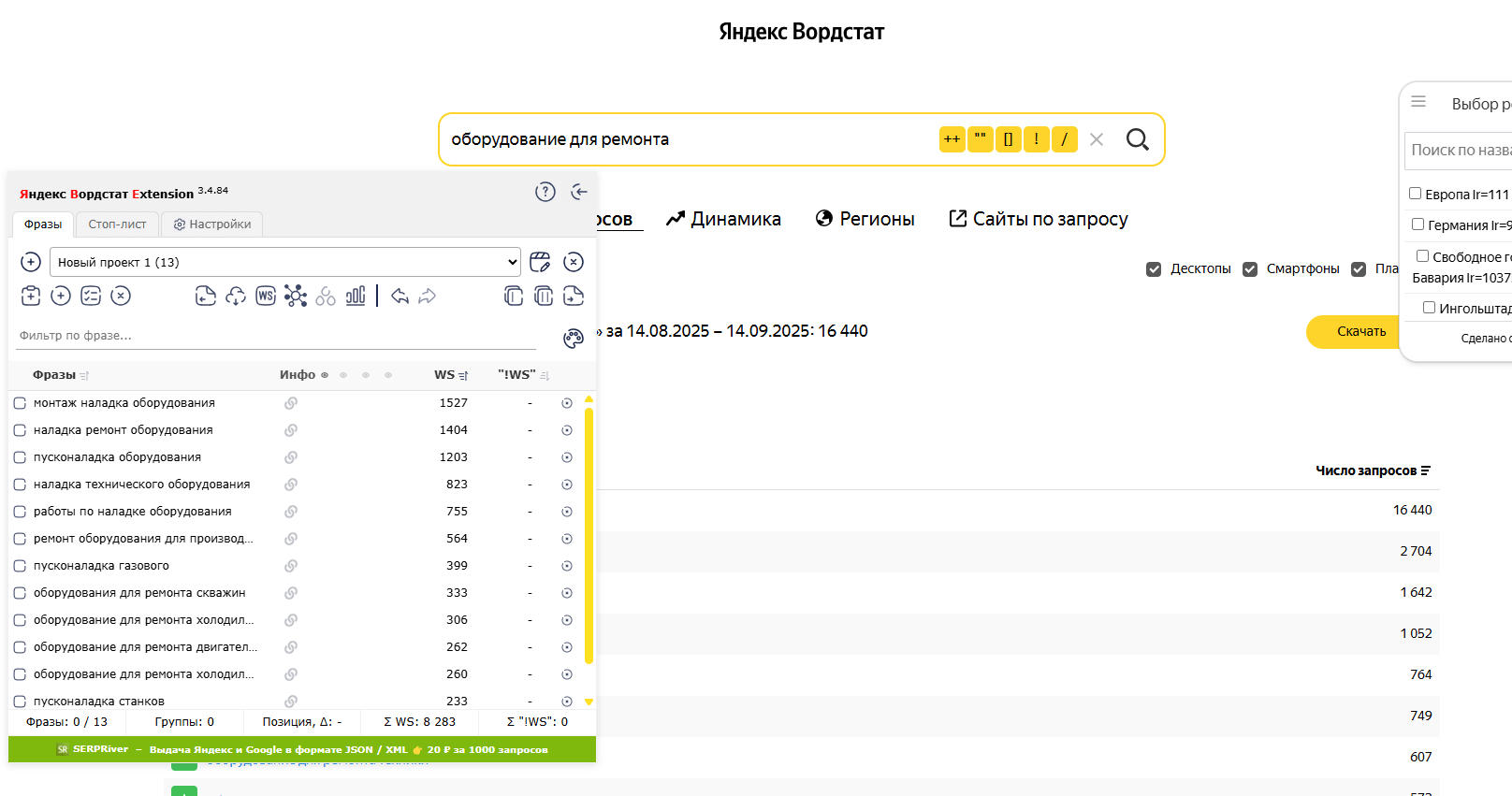Click the cloud download icon
The image size is (1512, 796).
(236, 297)
